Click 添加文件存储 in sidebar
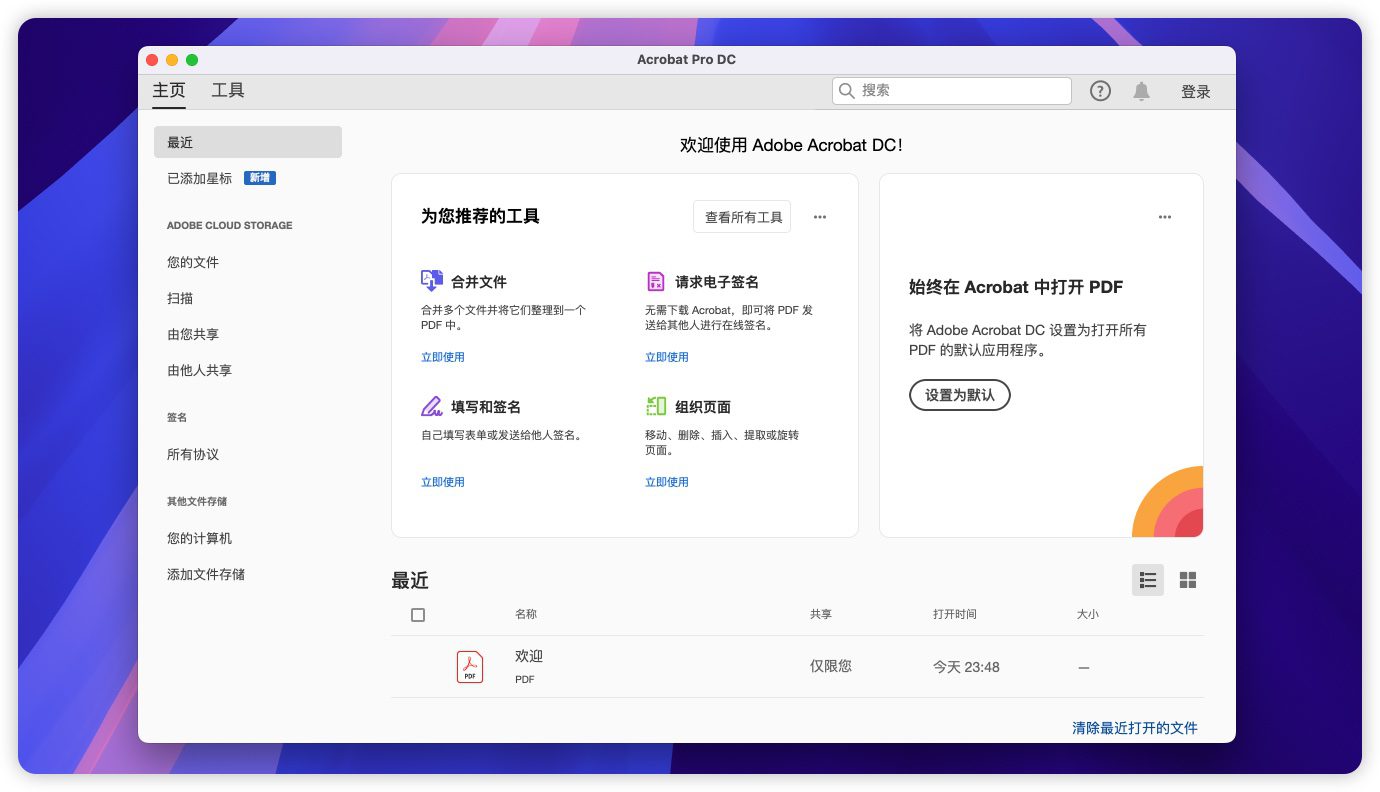 click(x=206, y=574)
